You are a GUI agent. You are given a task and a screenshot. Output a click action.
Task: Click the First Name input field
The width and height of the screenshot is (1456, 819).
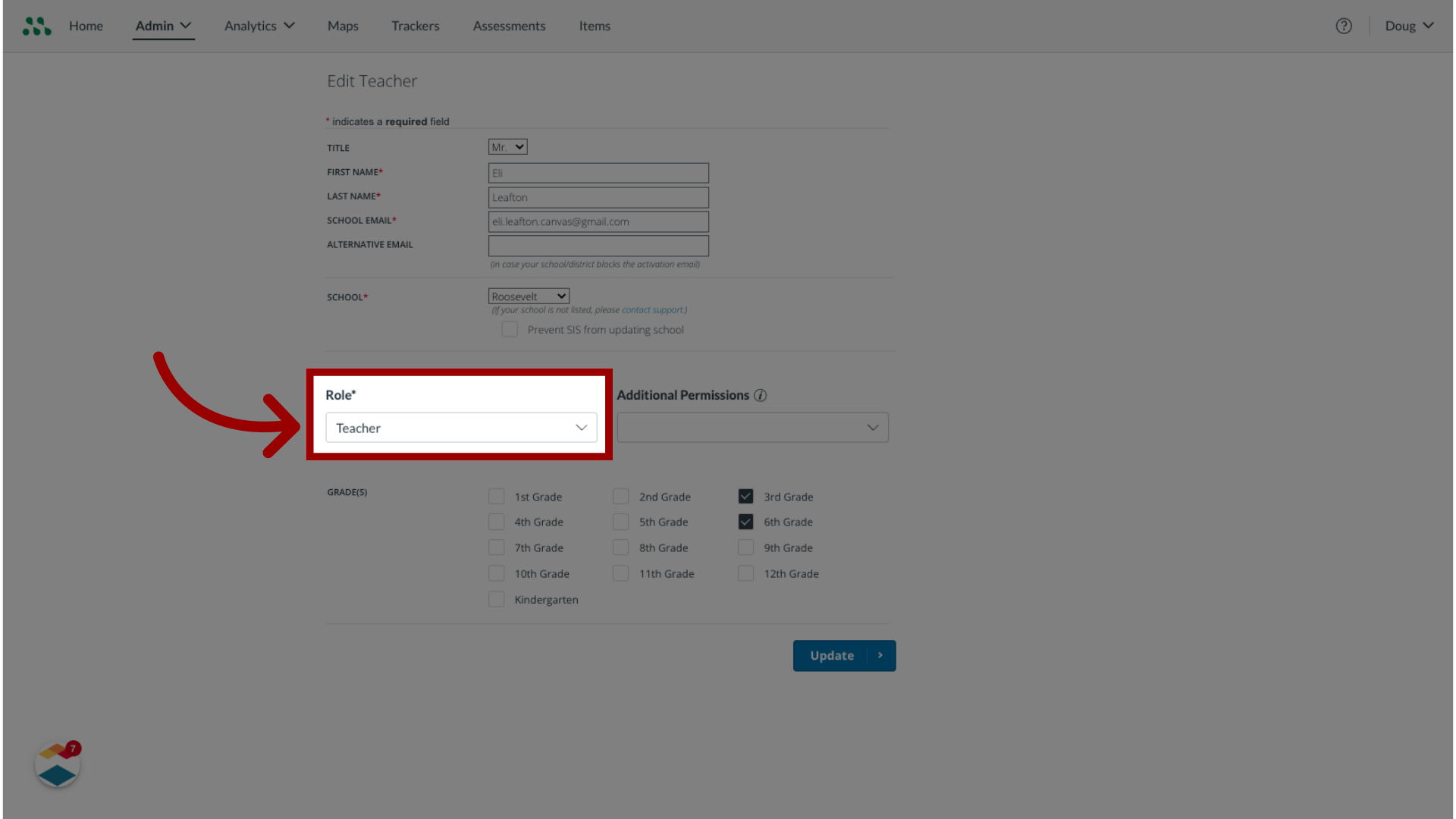click(598, 173)
